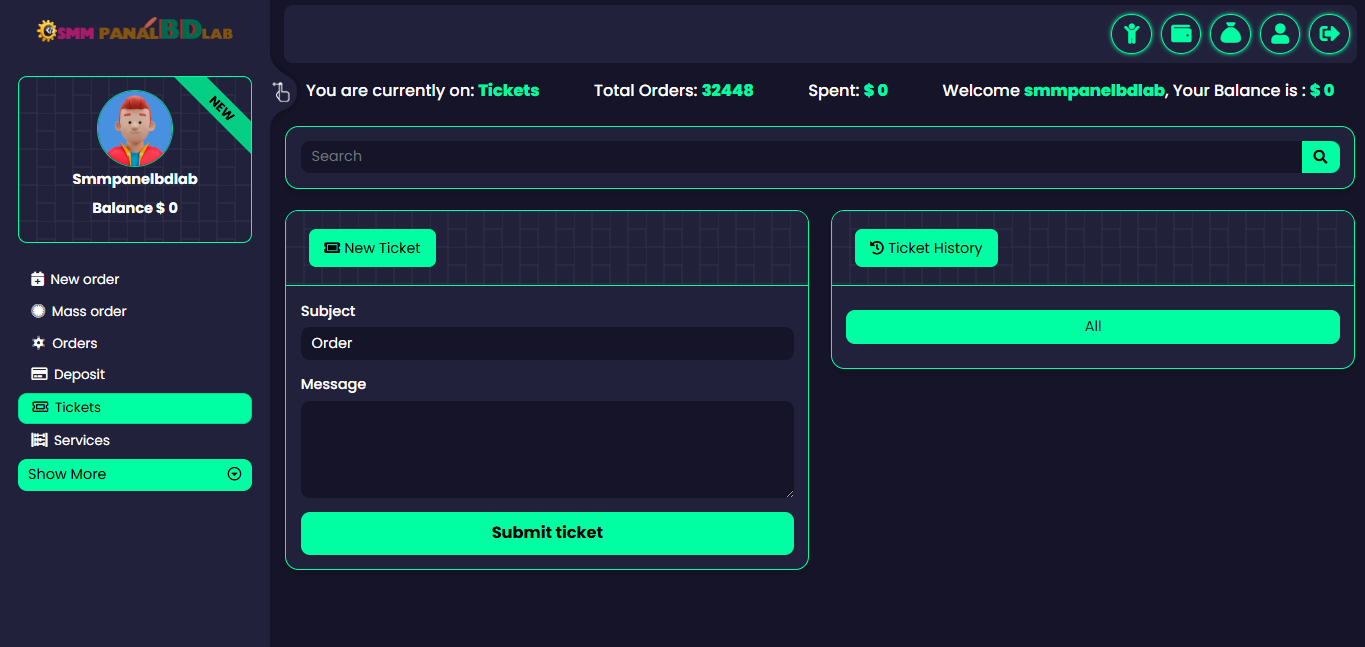
Task: Select the All ticket history filter
Action: [1092, 327]
